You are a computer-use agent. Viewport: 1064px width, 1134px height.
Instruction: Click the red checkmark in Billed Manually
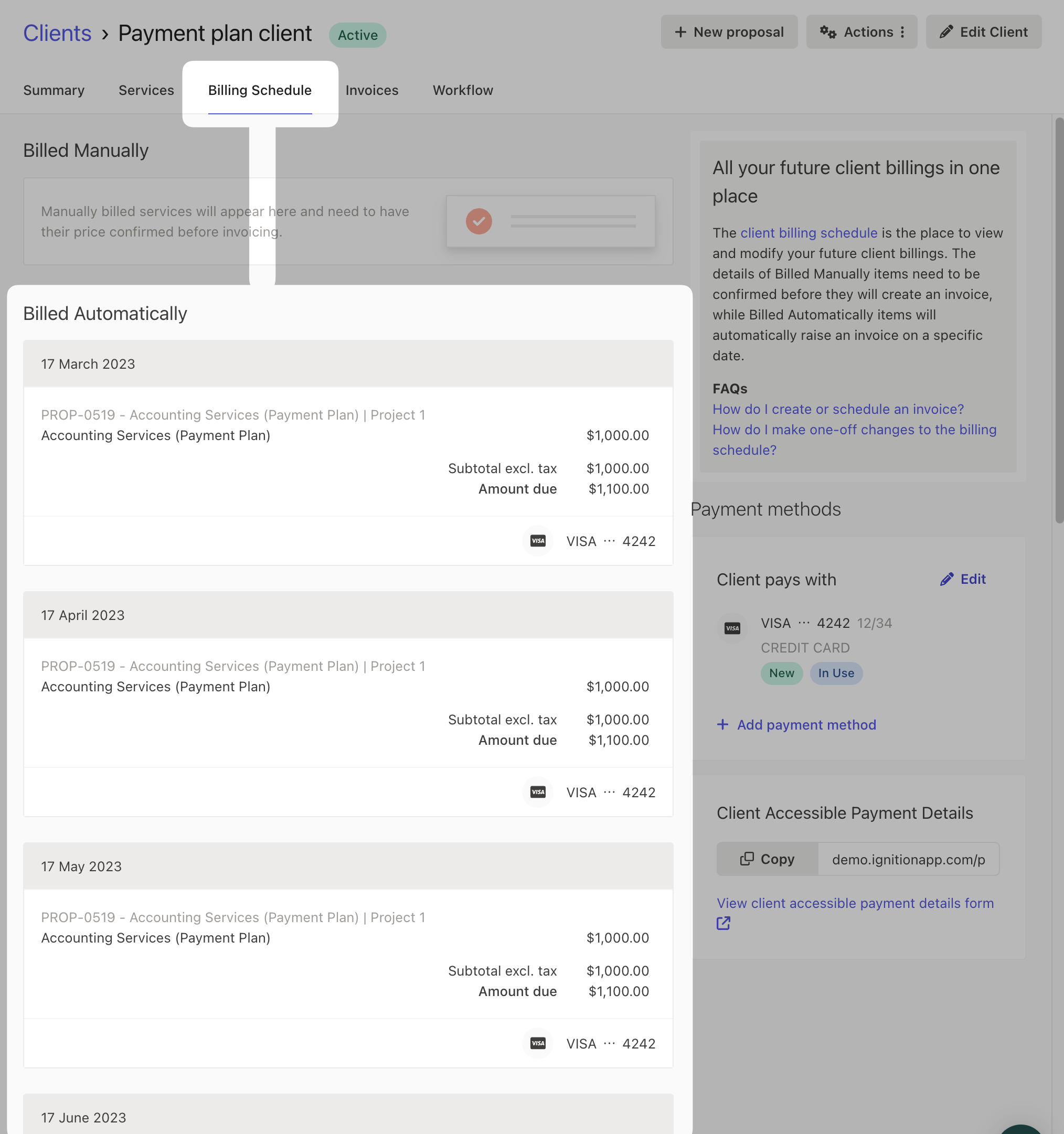pyautogui.click(x=478, y=221)
